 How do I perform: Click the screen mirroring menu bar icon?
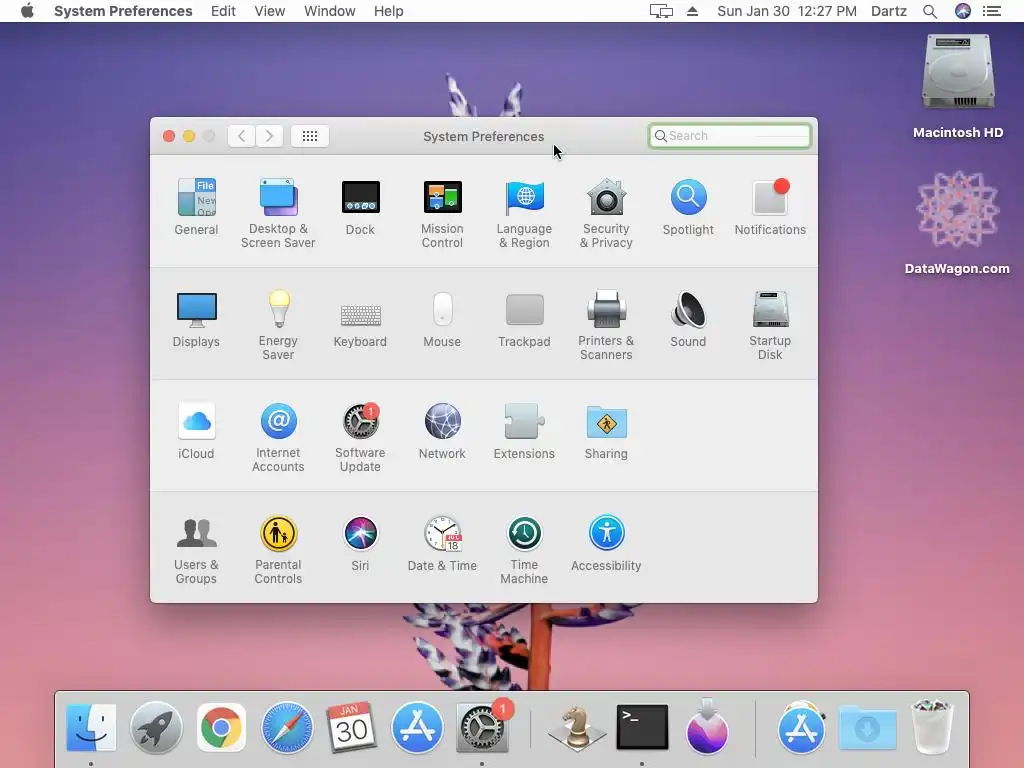pyautogui.click(x=661, y=11)
